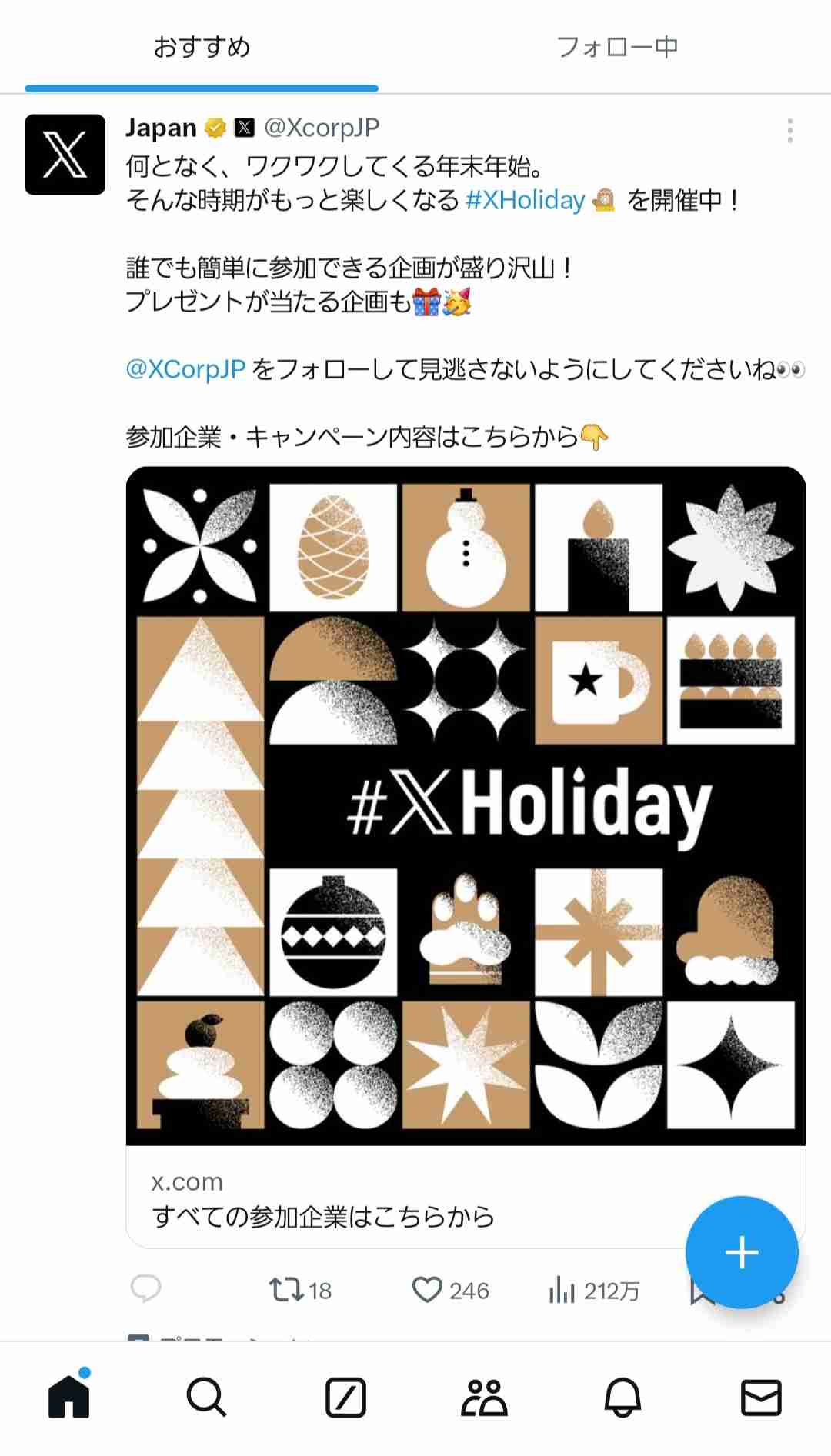The height and width of the screenshot is (1456, 831).
Task: Open the #XHoliday hashtag link
Action: [526, 201]
